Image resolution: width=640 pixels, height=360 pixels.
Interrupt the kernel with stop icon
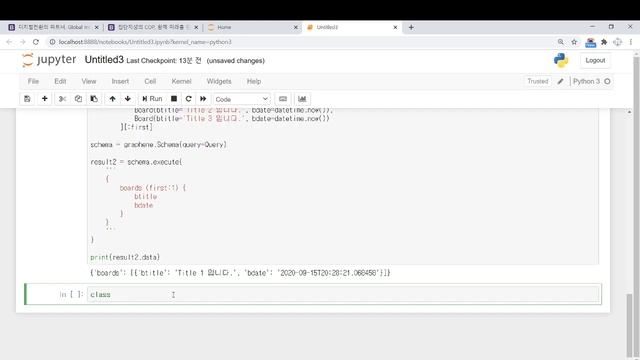(x=174, y=99)
